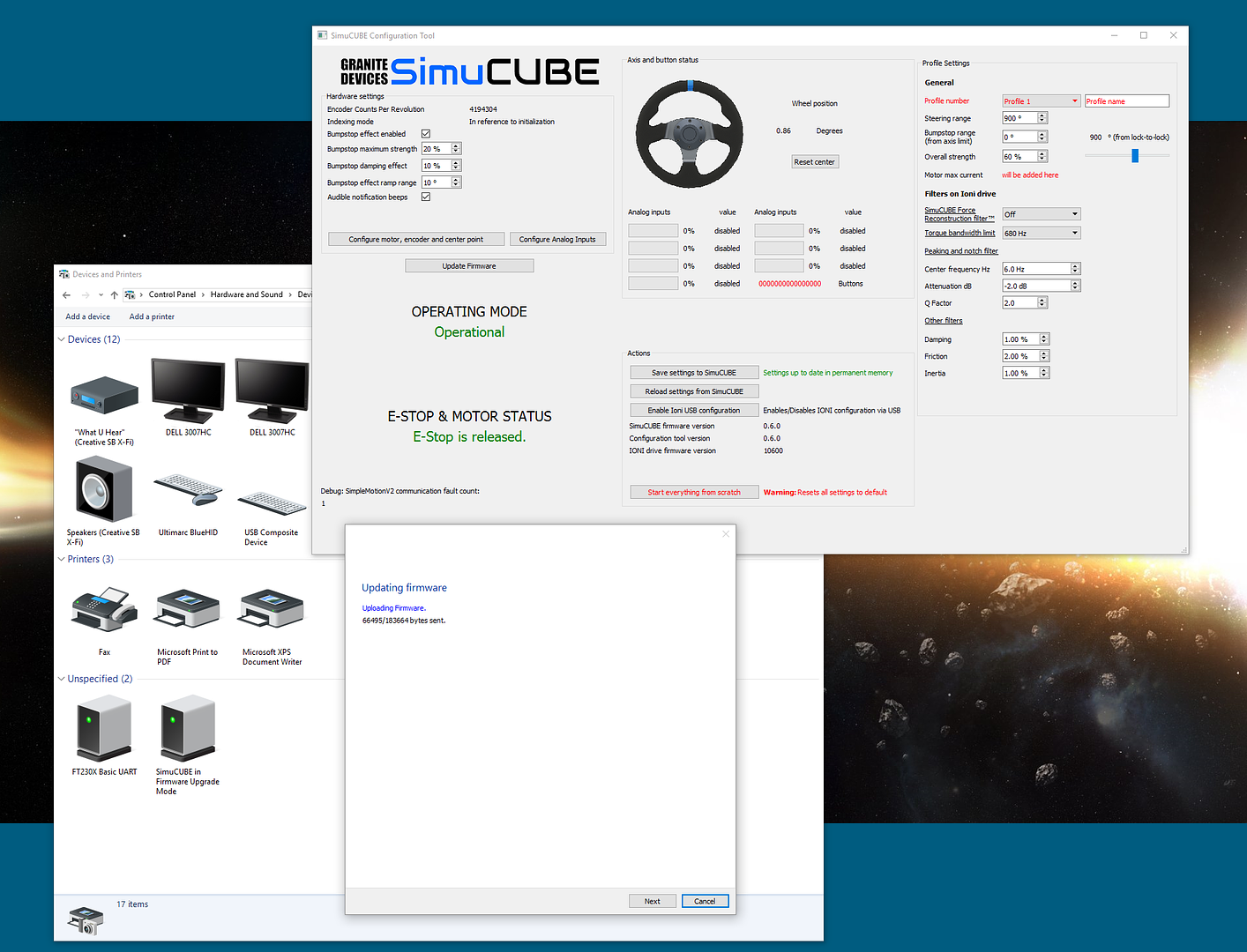The width and height of the screenshot is (1247, 952).
Task: Move the Overall strength slider handle
Action: click(1135, 155)
